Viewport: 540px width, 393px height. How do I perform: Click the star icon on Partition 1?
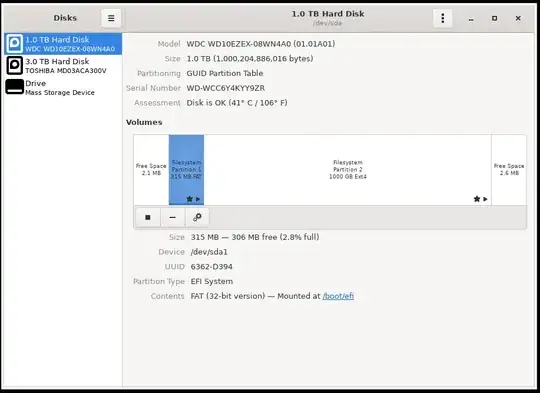click(189, 199)
